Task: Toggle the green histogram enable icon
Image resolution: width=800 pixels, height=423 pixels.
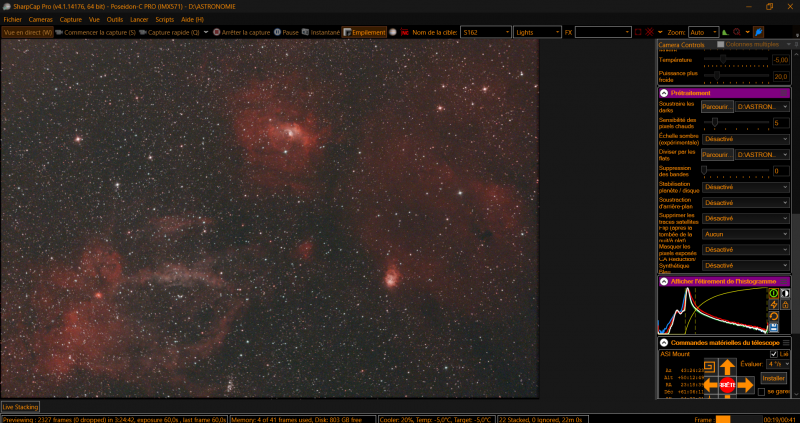Action: click(773, 293)
